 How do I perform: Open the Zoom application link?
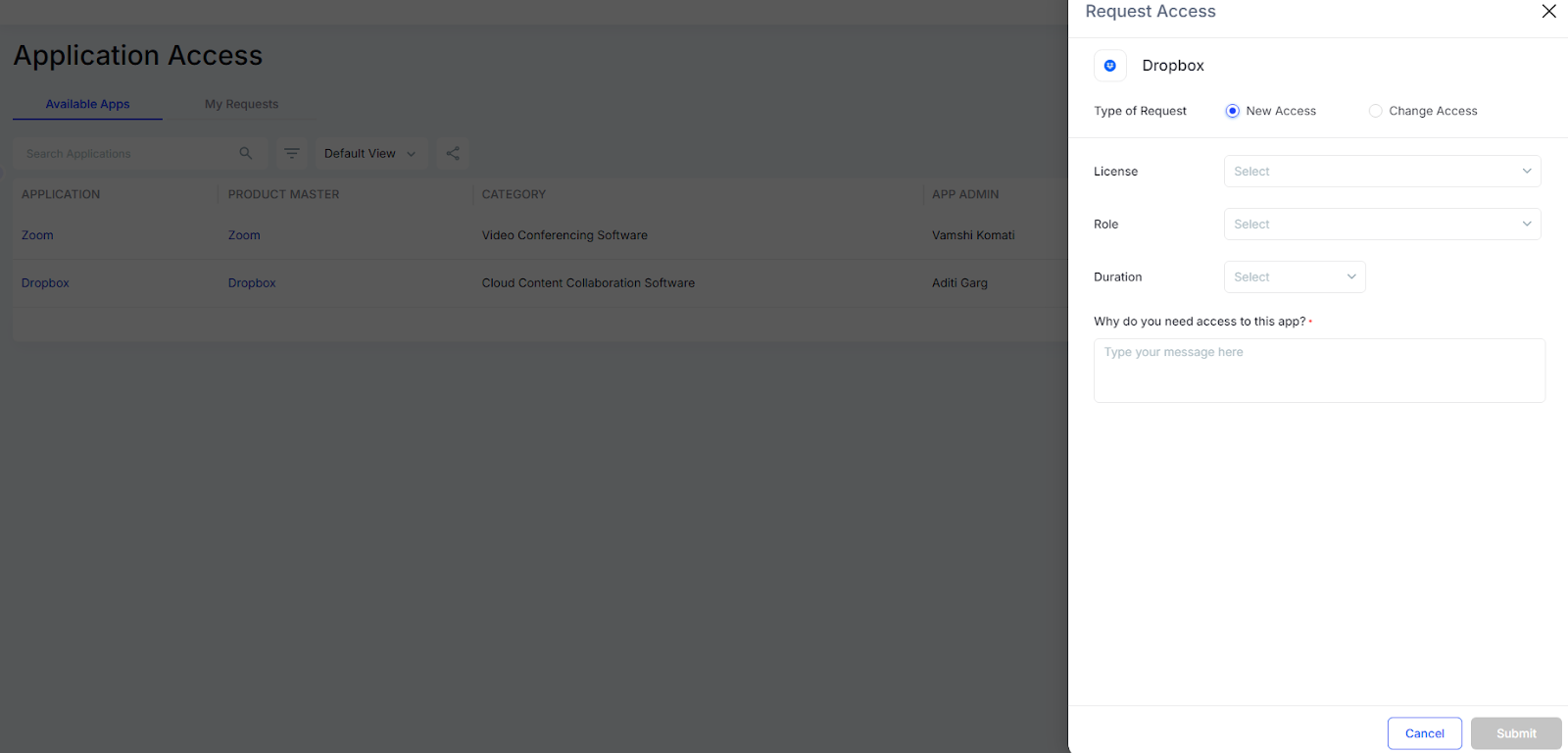click(37, 235)
